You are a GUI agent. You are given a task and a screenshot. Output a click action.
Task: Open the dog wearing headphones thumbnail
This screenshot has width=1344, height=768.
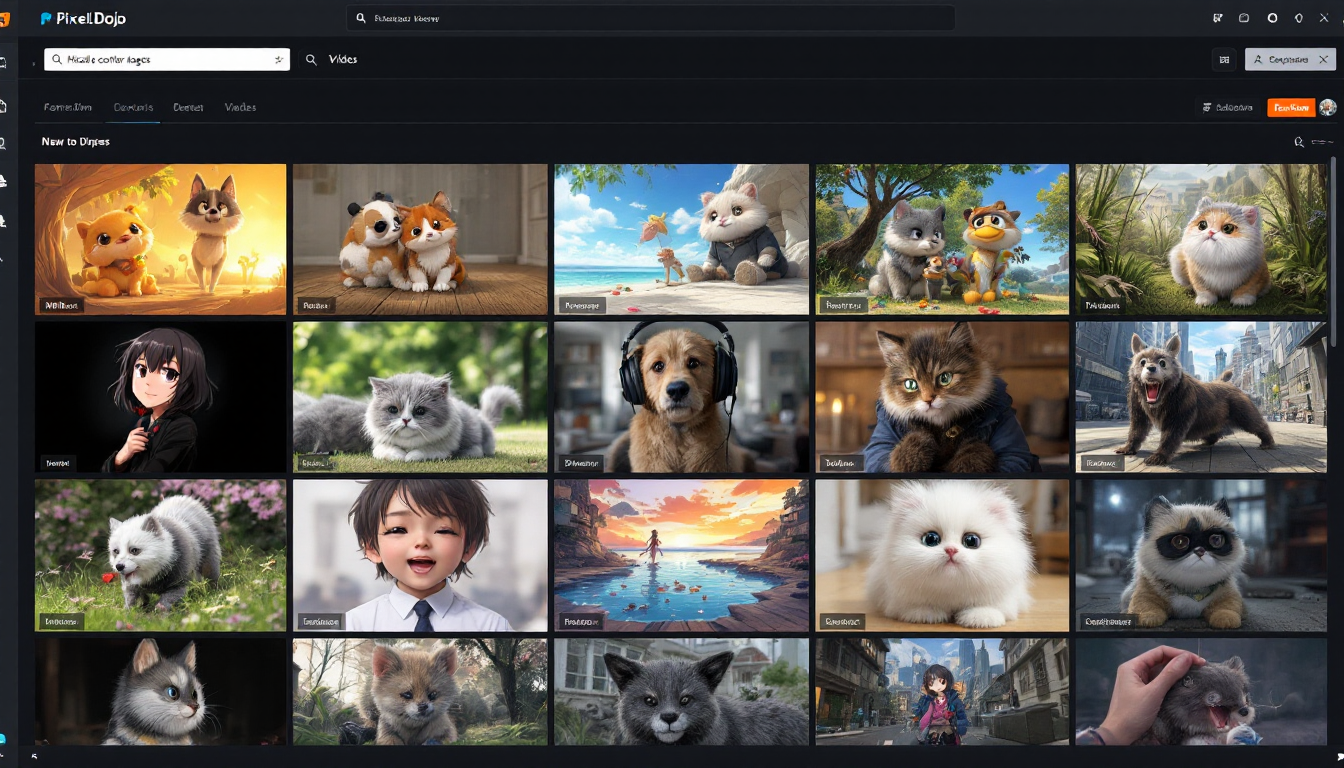681,396
